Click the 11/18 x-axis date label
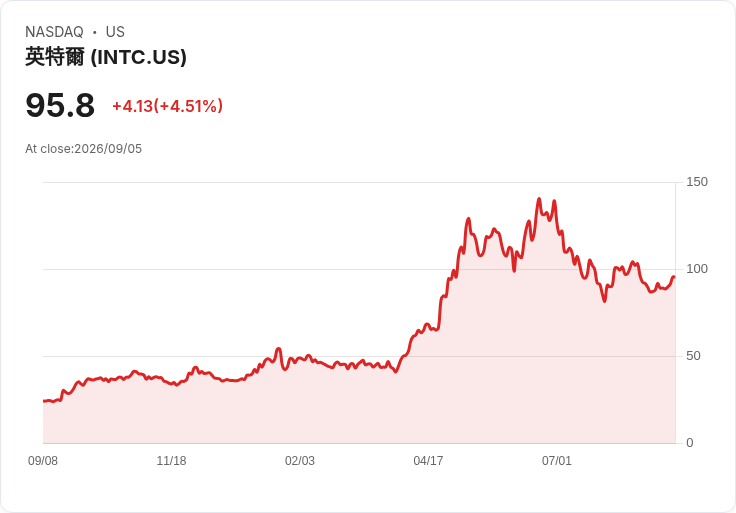This screenshot has width=736, height=513. coord(171,461)
